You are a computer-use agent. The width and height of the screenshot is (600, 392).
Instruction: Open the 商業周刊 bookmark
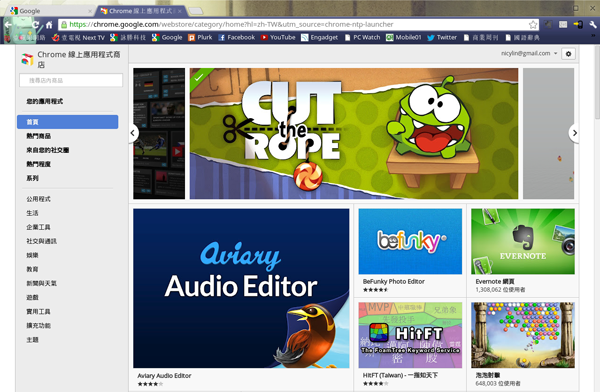pyautogui.click(x=481, y=38)
